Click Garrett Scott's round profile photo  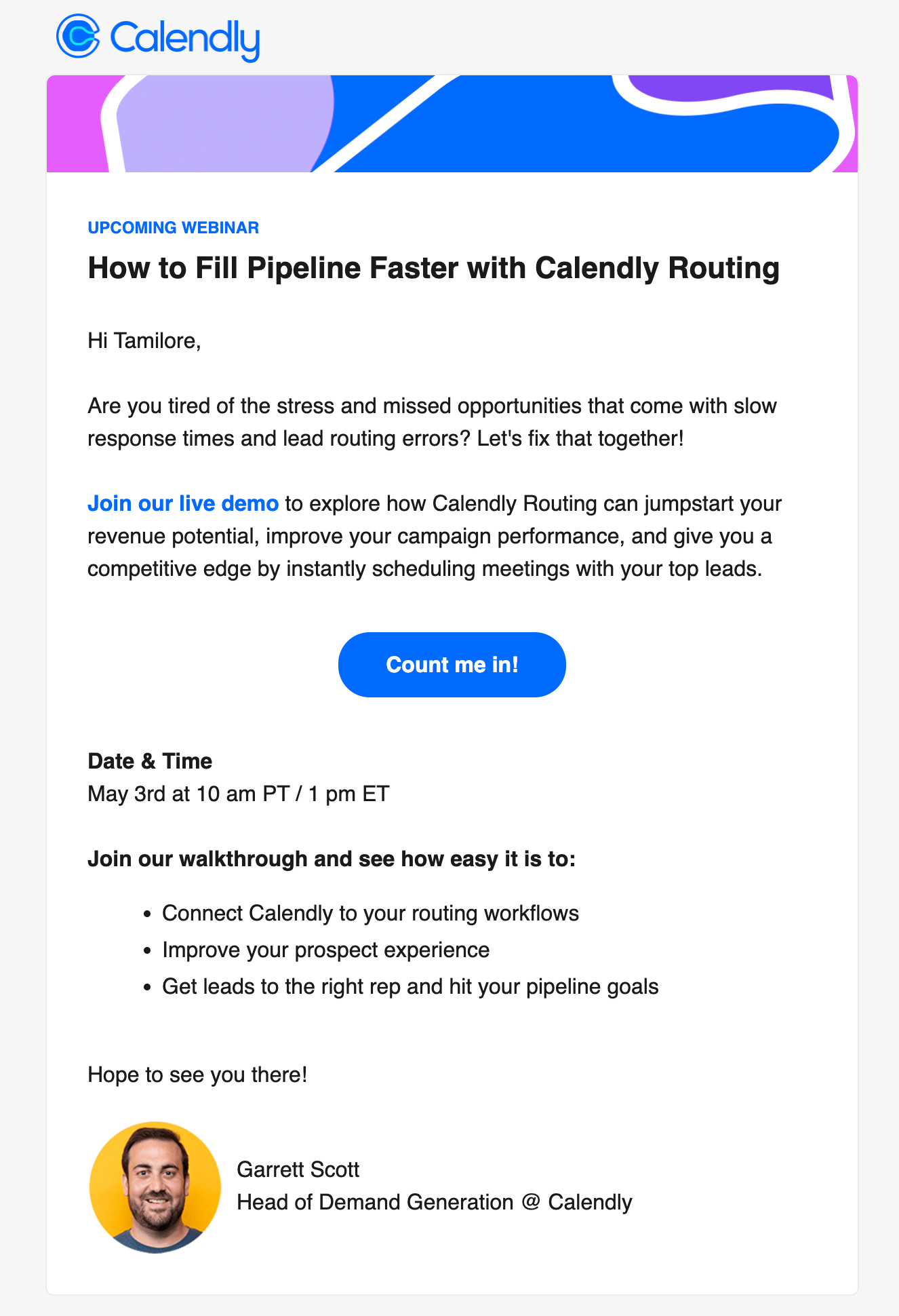(x=155, y=1187)
